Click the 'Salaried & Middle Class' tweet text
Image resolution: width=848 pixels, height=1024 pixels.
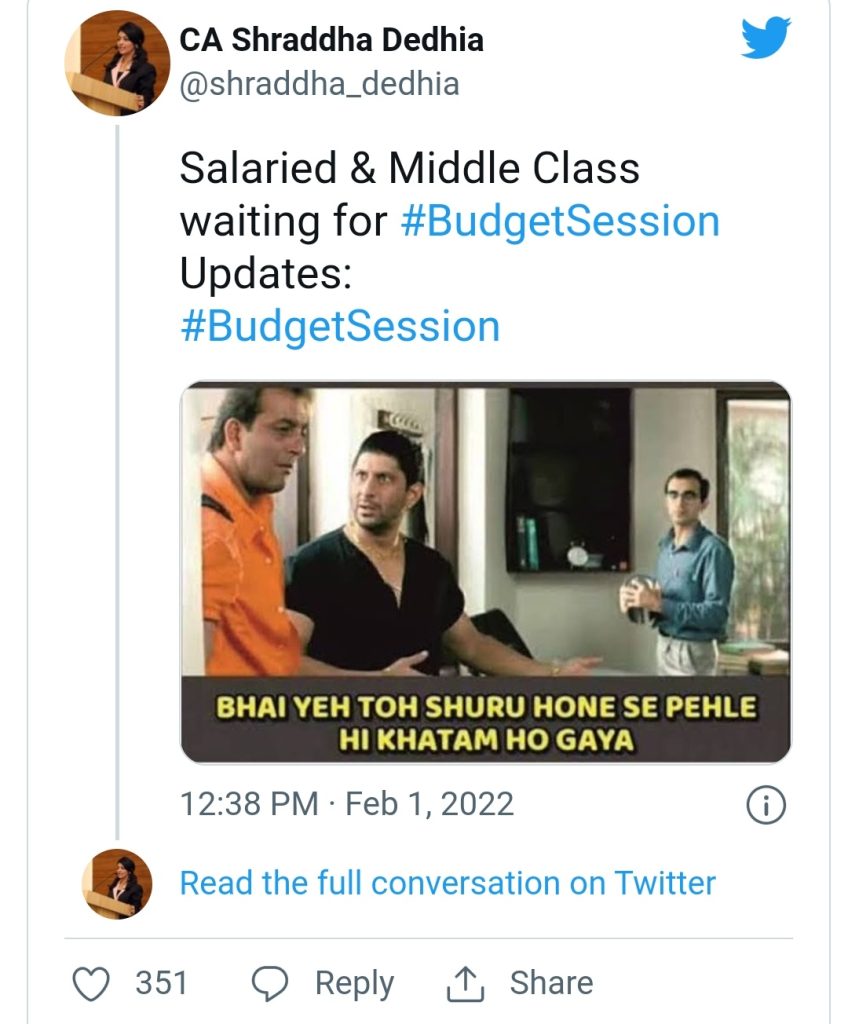(x=409, y=168)
